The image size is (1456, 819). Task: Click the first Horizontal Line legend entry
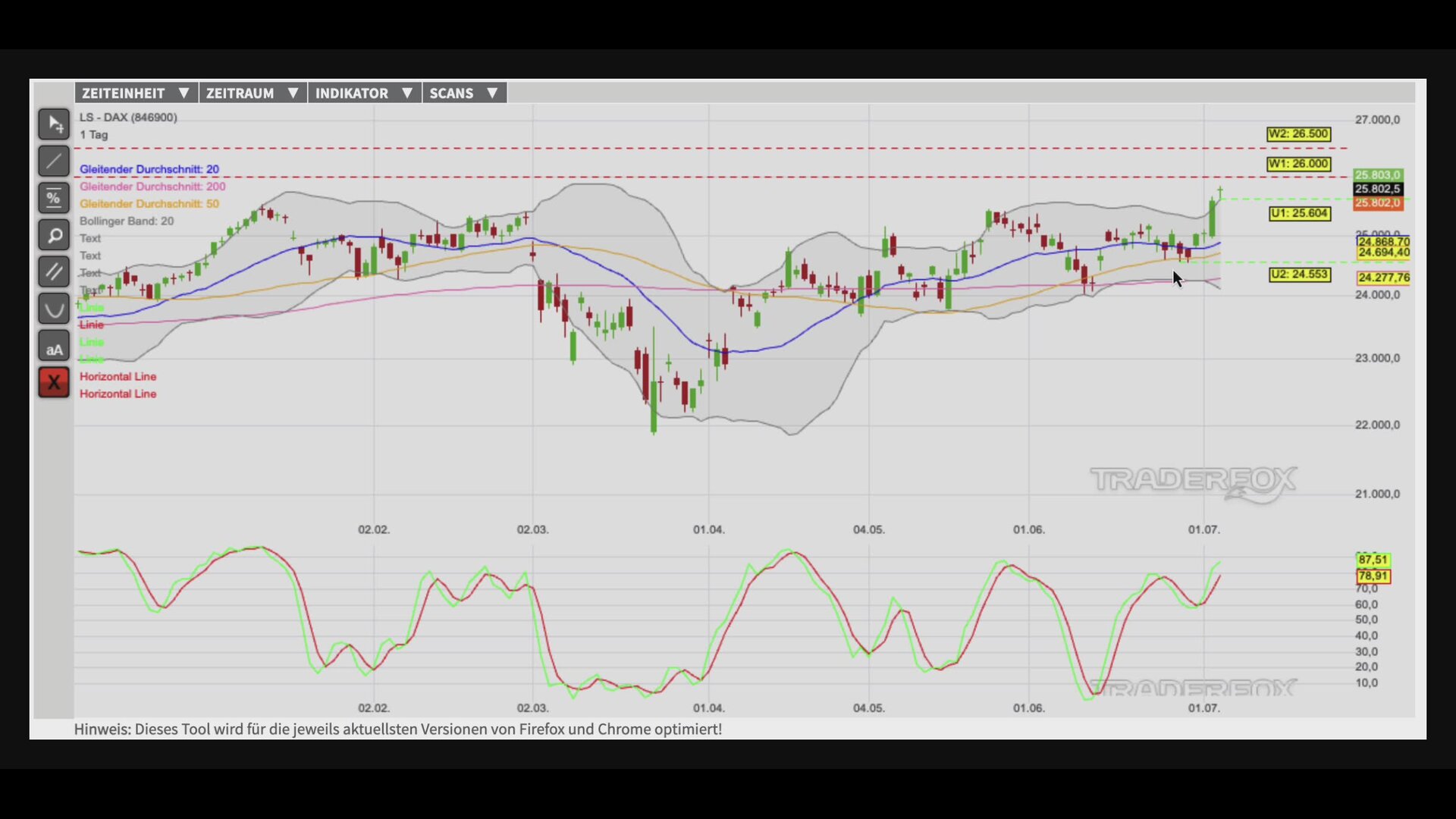[118, 377]
